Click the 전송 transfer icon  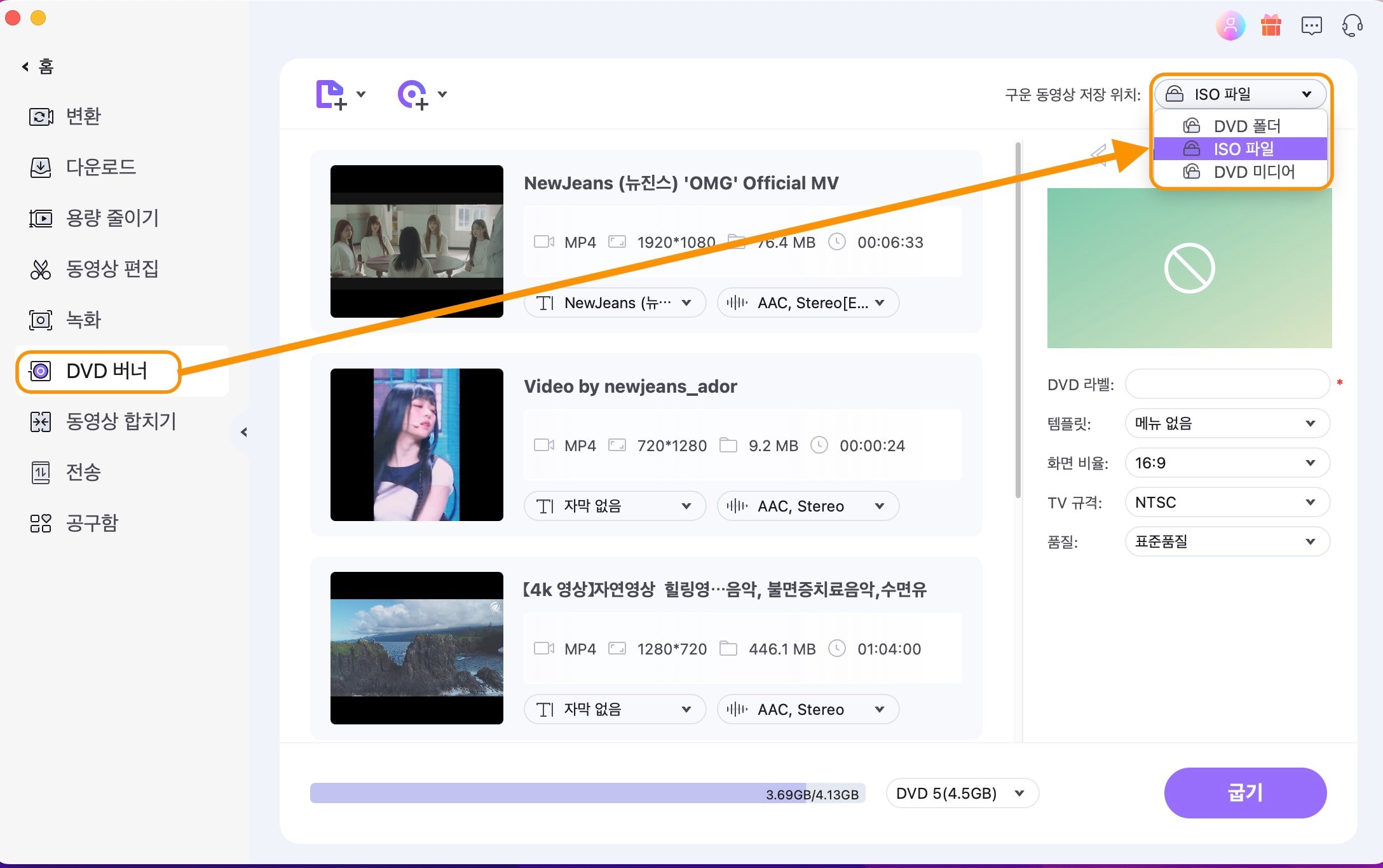(41, 473)
